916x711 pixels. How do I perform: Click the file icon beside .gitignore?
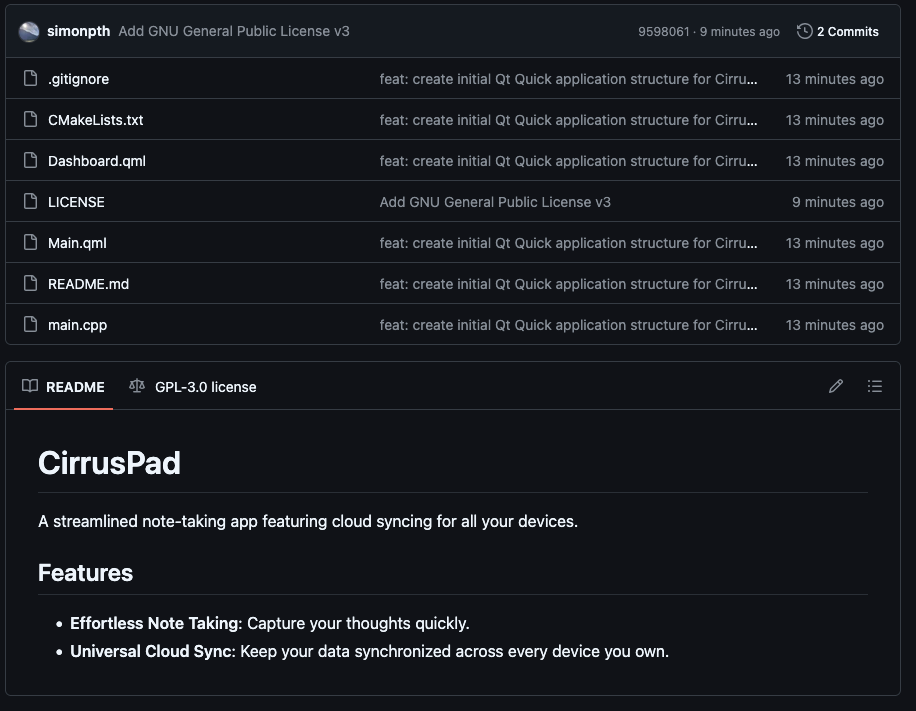[30, 79]
